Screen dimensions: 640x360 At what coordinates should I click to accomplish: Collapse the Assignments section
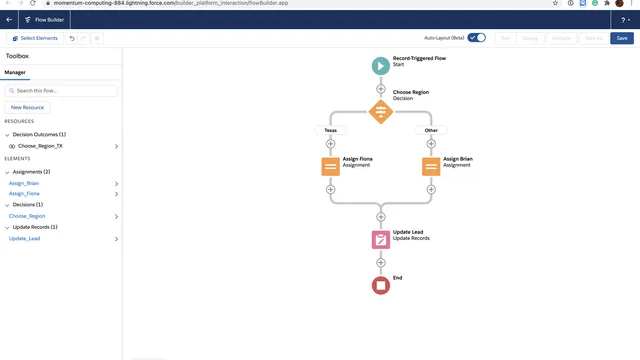tap(7, 172)
